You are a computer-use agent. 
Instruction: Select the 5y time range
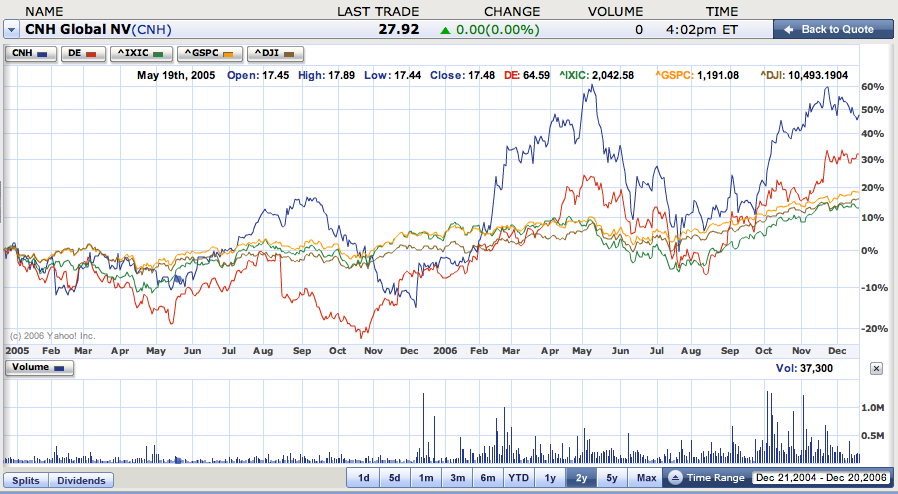click(612, 477)
